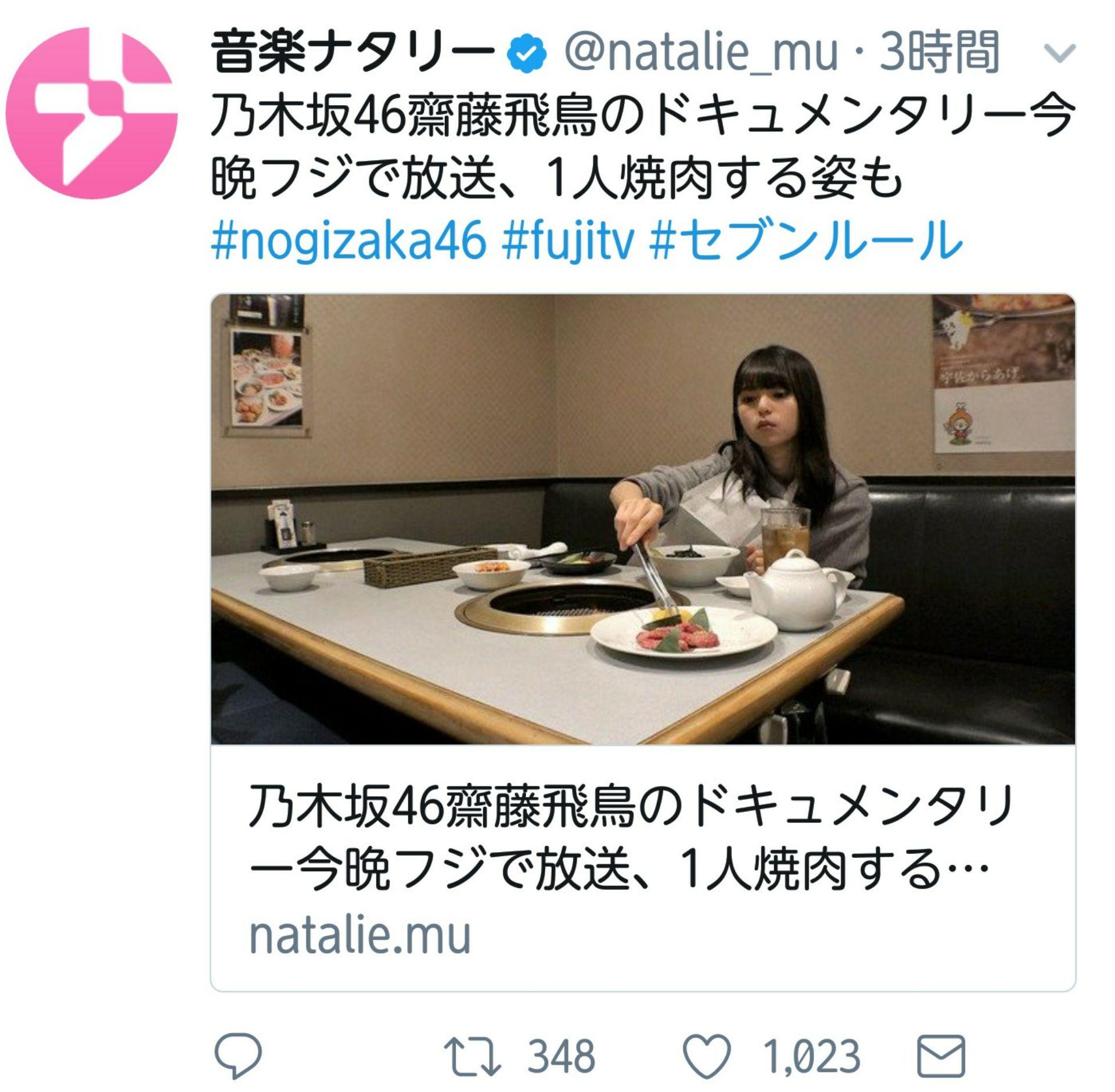
Task: Reply using the speech bubble icon
Action: click(239, 1055)
